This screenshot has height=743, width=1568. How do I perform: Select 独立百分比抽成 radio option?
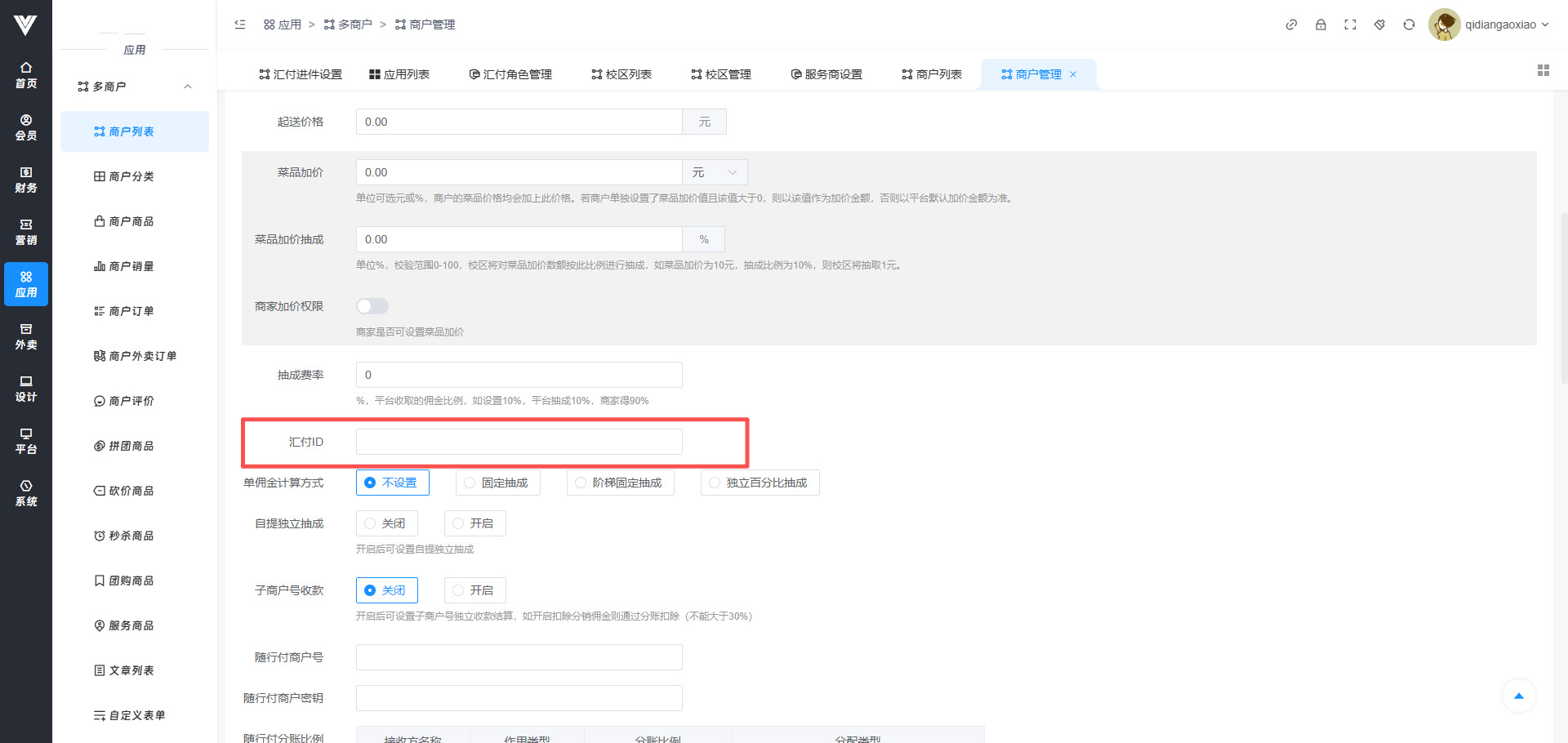pyautogui.click(x=759, y=483)
